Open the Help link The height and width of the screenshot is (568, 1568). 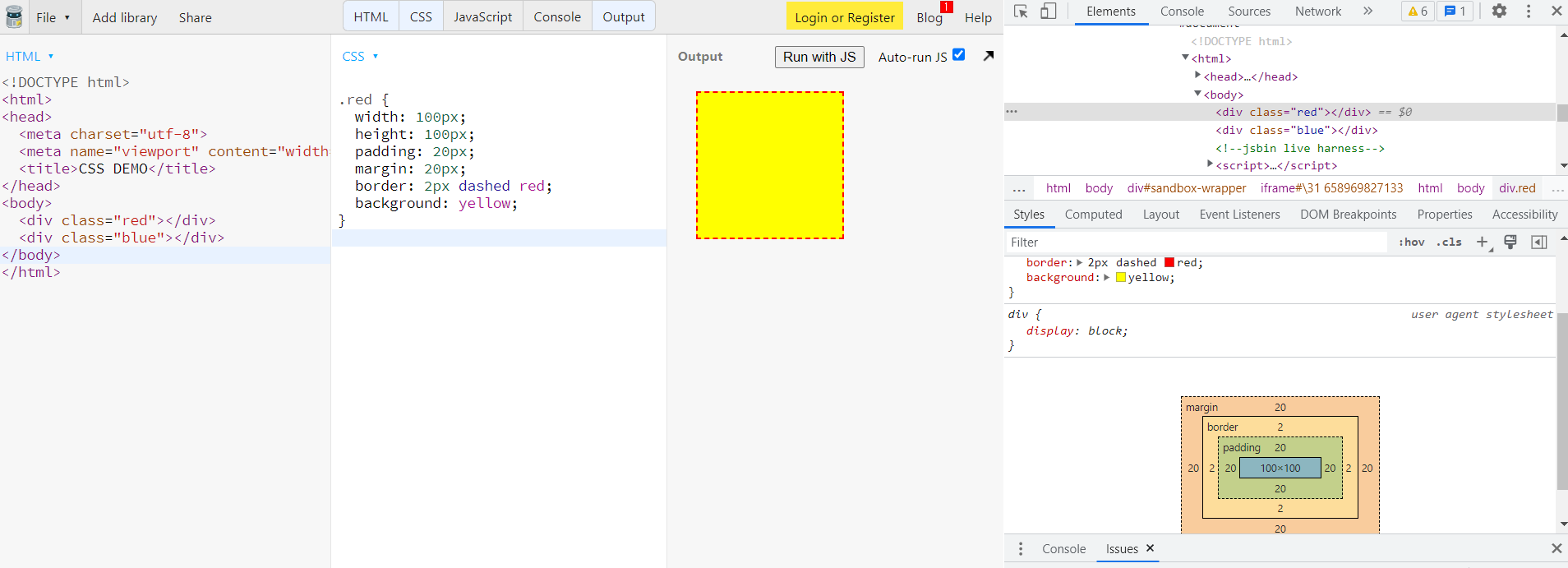click(978, 17)
